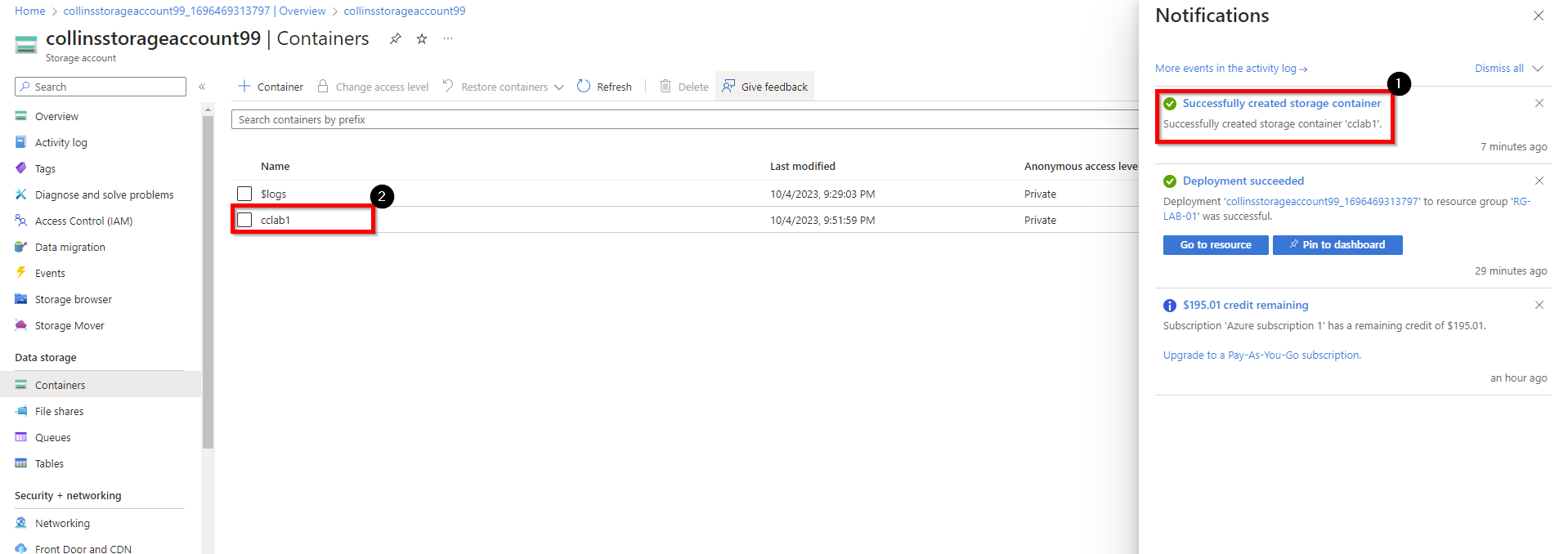This screenshot has width=1568, height=554.
Task: Go to the deployment Overview breadcrumb
Action: (195, 11)
